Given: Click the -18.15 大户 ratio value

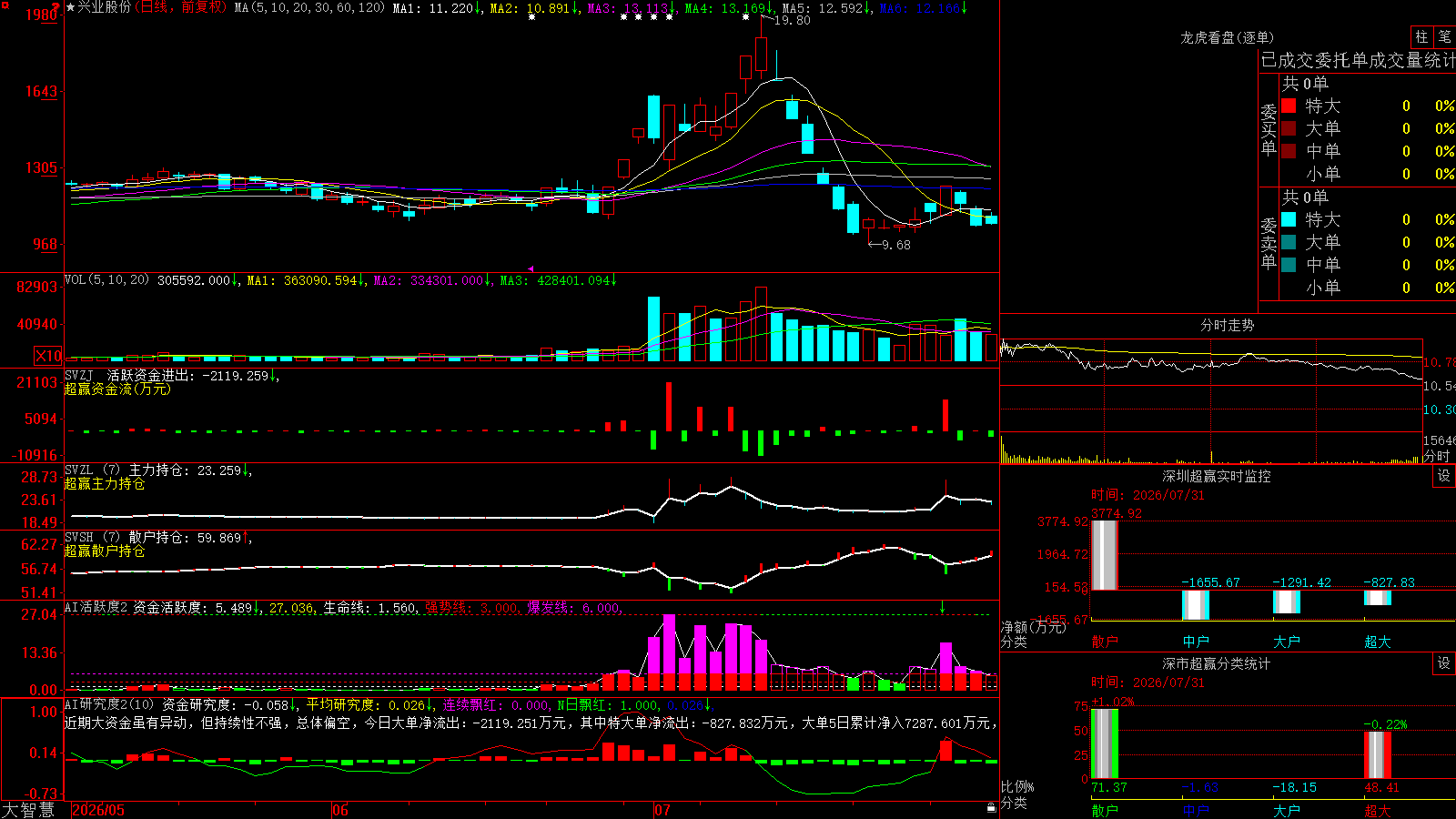Looking at the screenshot, I should (x=1294, y=787).
